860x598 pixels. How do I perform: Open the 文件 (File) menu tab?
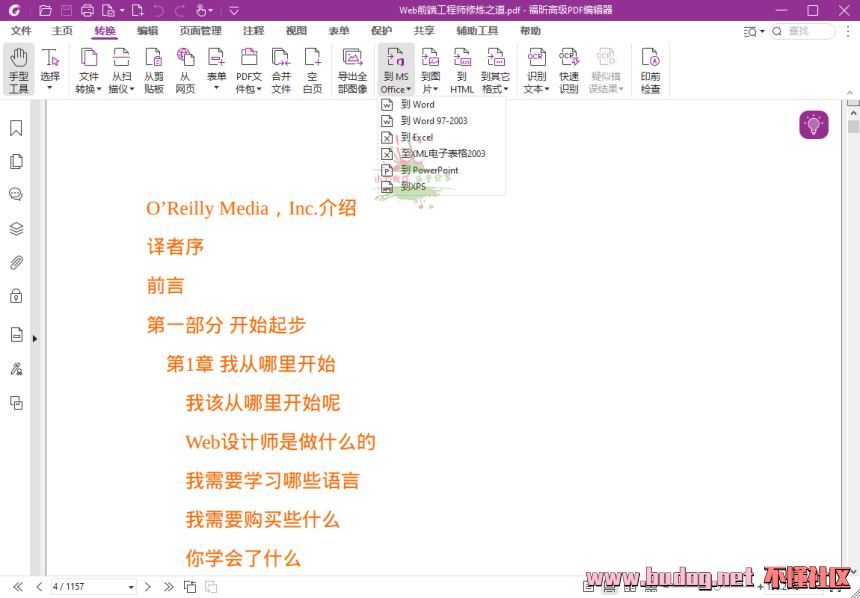click(x=21, y=31)
